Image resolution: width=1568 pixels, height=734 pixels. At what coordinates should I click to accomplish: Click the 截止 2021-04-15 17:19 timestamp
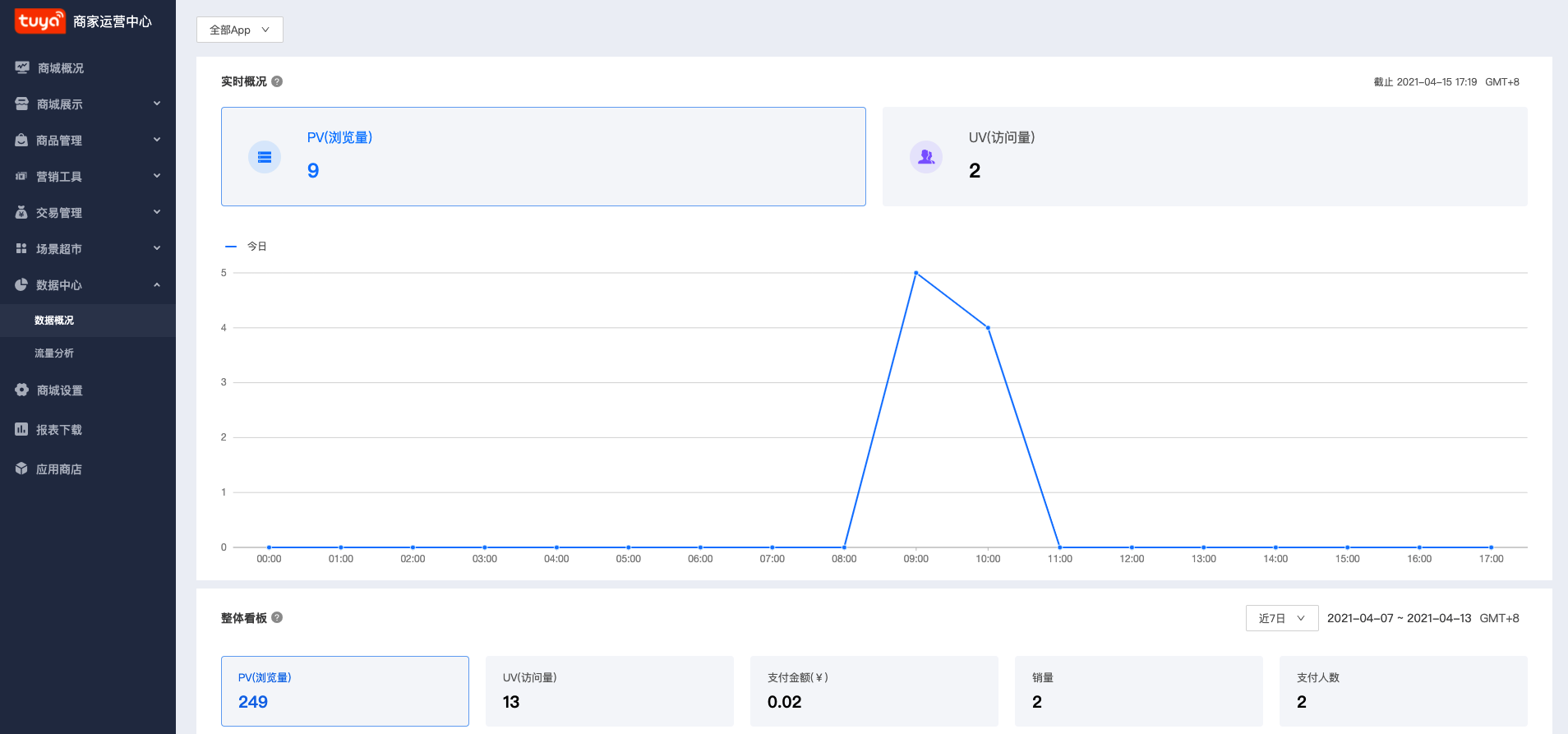point(1425,82)
